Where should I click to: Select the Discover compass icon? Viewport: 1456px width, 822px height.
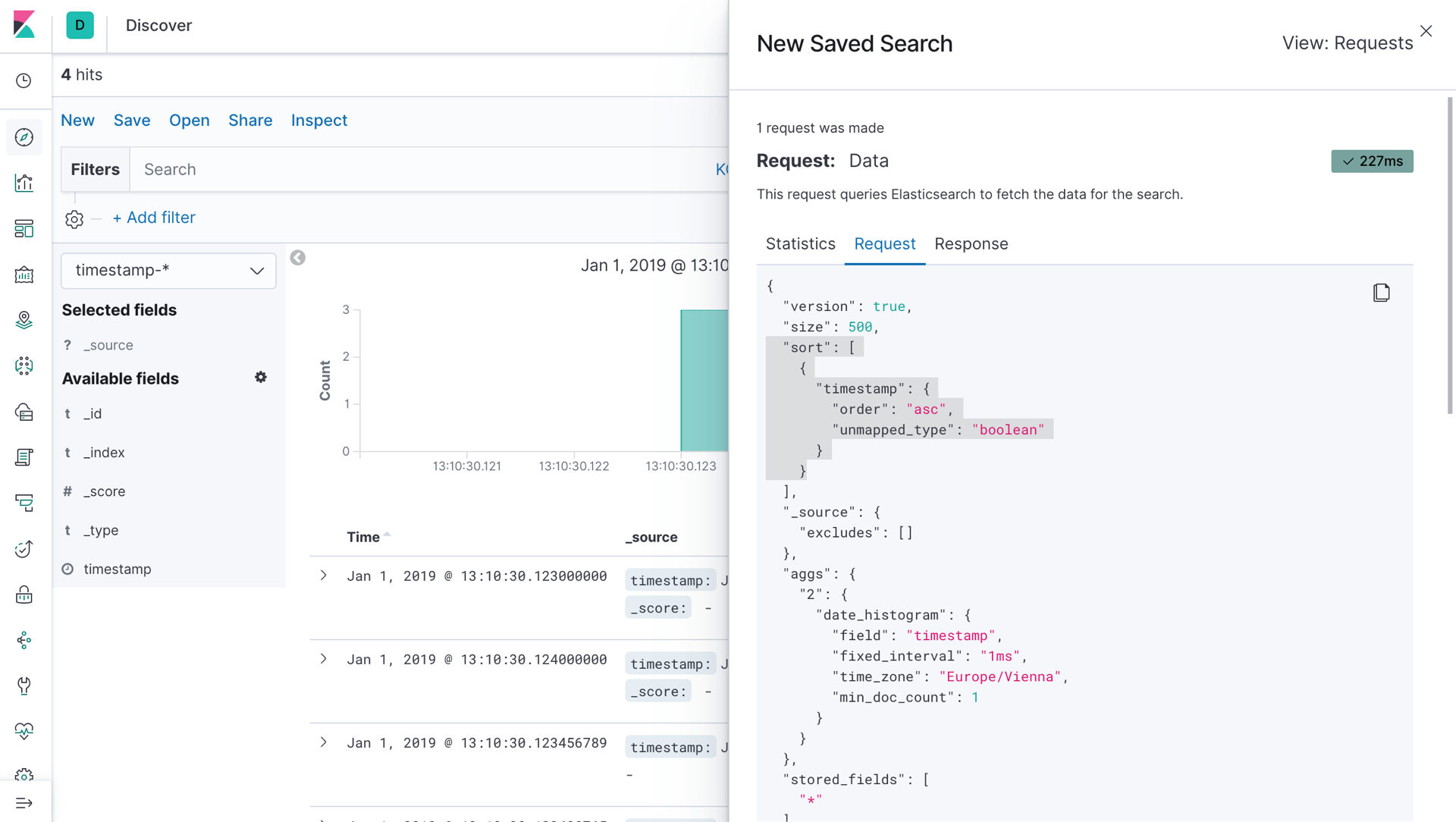[x=24, y=137]
